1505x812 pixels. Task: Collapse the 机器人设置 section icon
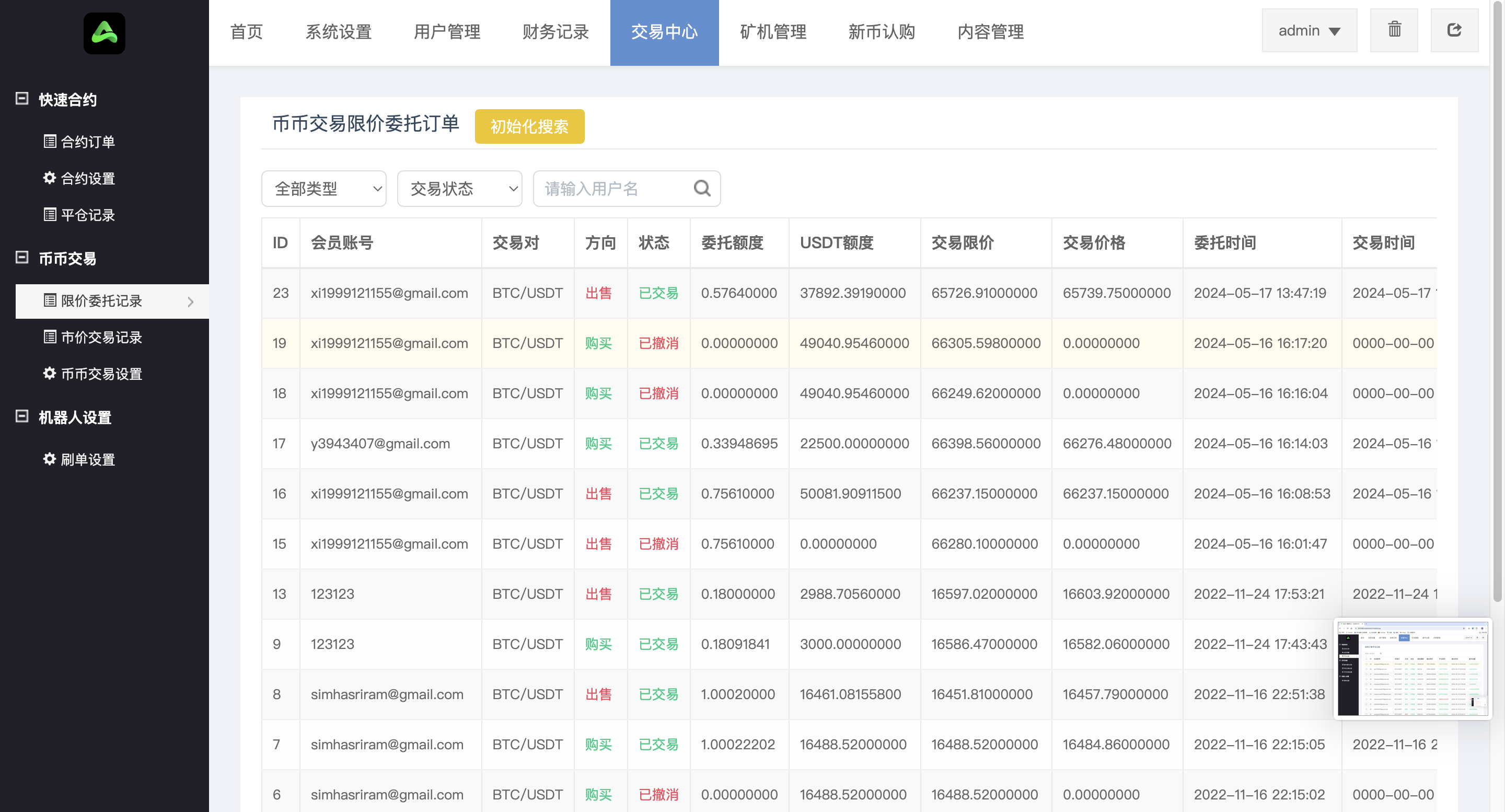click(x=21, y=416)
